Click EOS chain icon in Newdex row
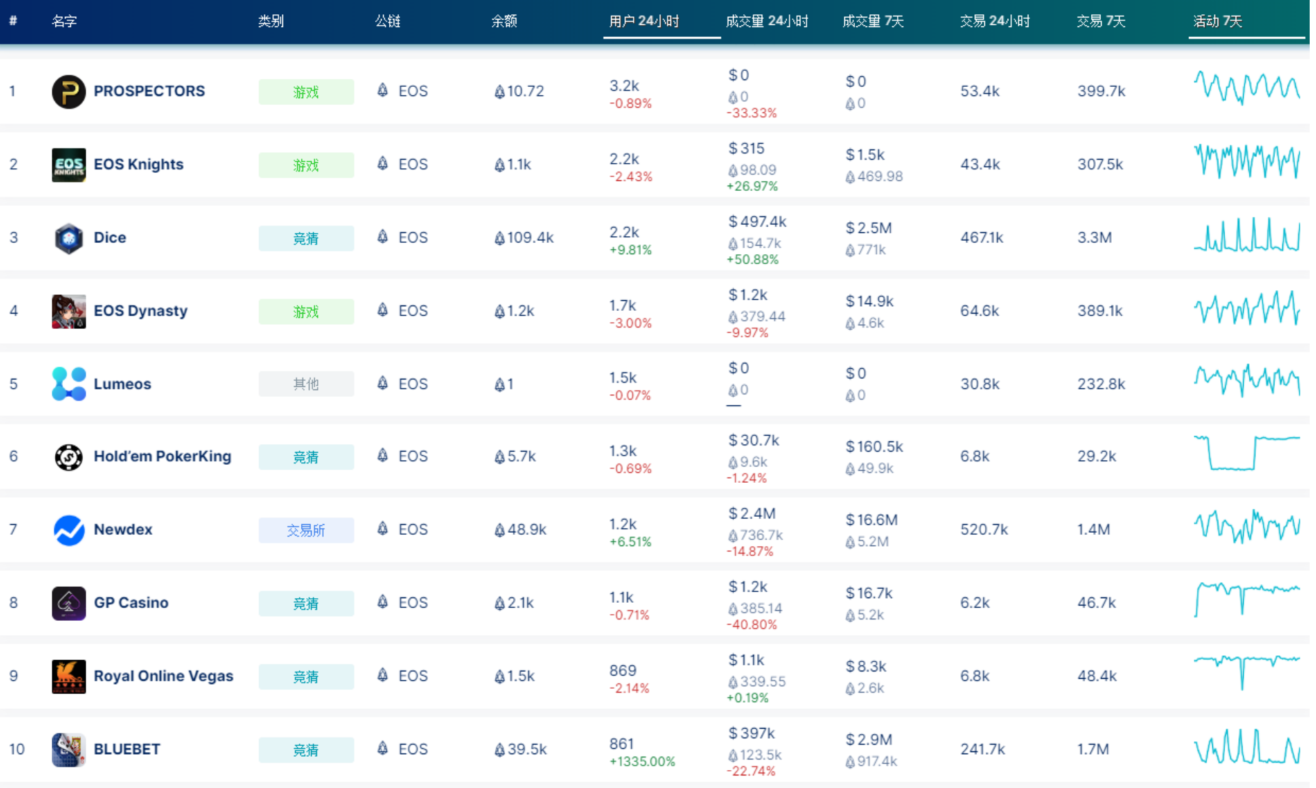Image resolution: width=1316 pixels, height=788 pixels. 382,529
